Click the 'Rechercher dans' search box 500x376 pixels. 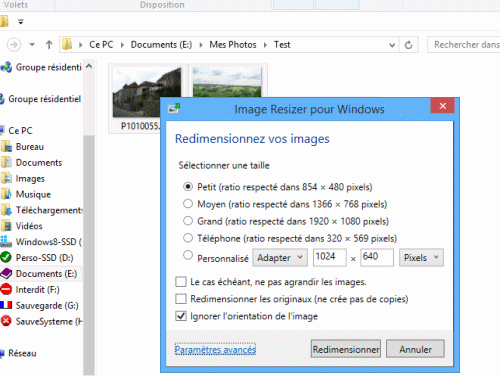(x=464, y=44)
